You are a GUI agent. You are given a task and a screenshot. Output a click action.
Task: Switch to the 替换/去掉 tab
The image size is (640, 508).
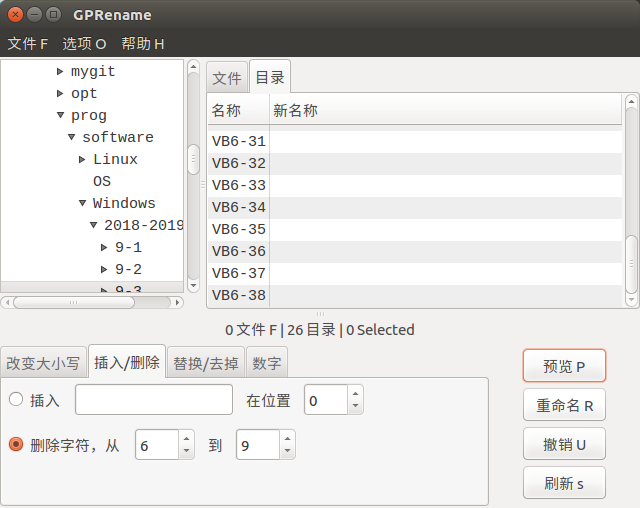[206, 363]
